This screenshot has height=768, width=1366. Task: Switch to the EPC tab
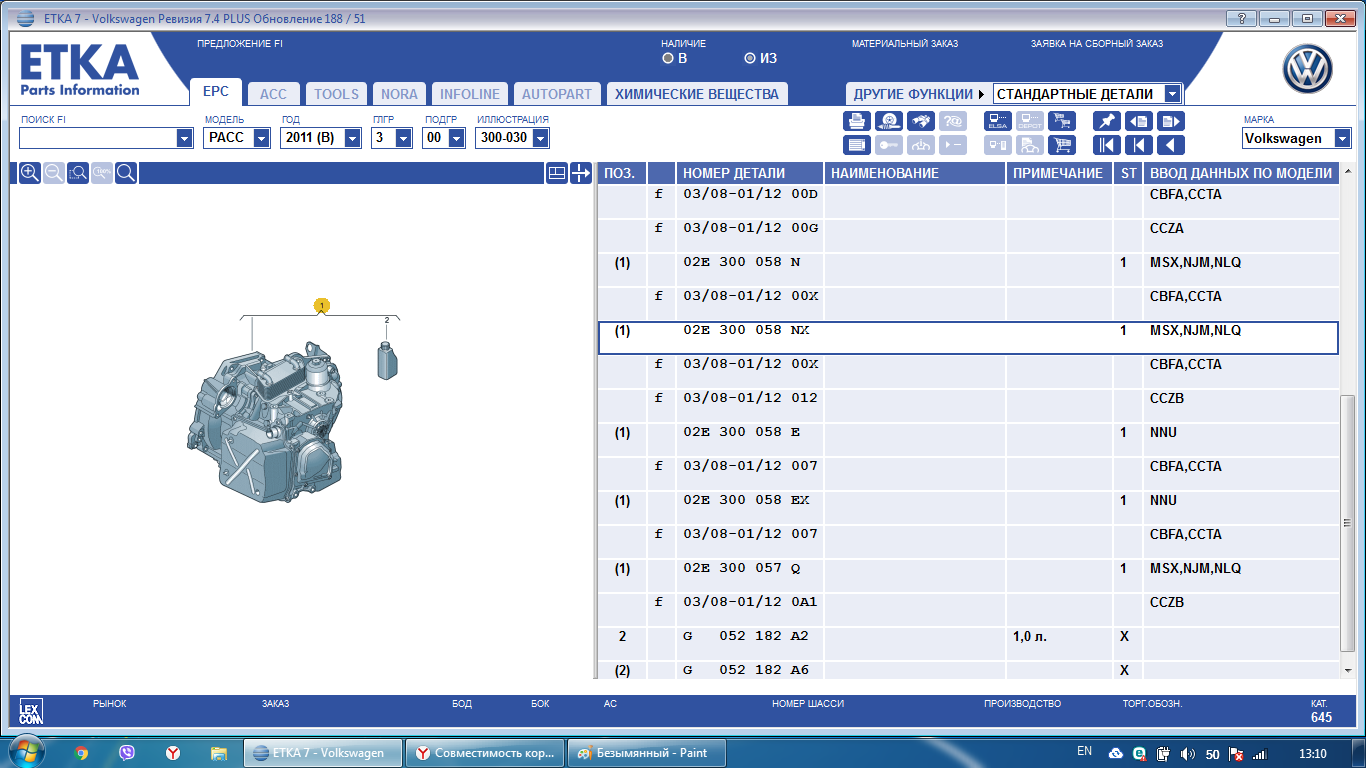[216, 92]
